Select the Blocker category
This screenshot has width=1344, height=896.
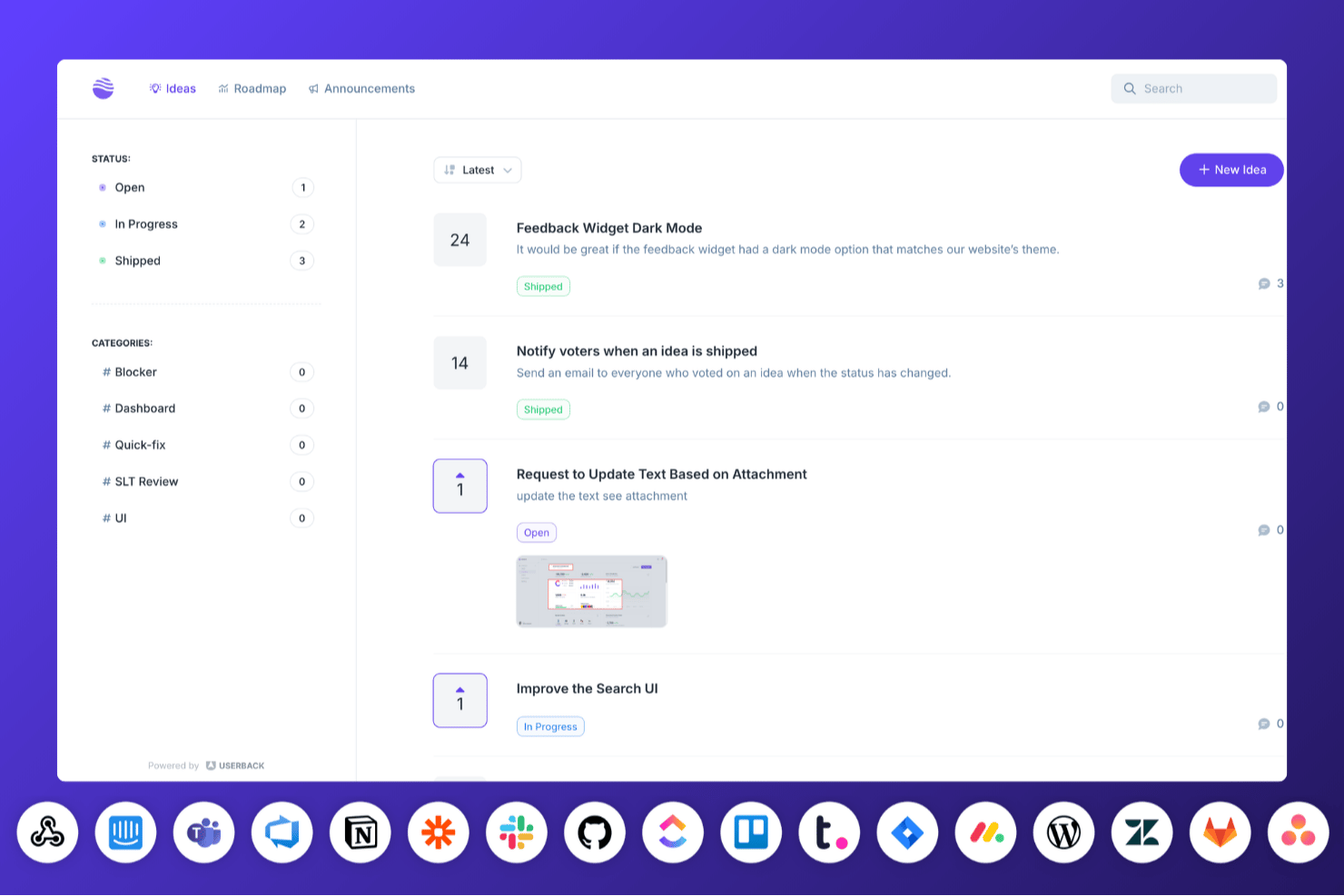click(206, 372)
